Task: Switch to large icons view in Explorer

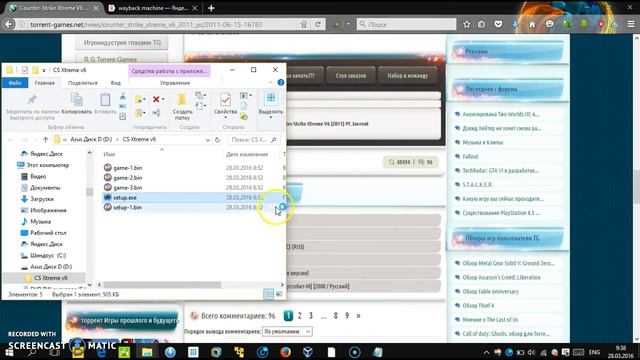Action: [x=280, y=294]
